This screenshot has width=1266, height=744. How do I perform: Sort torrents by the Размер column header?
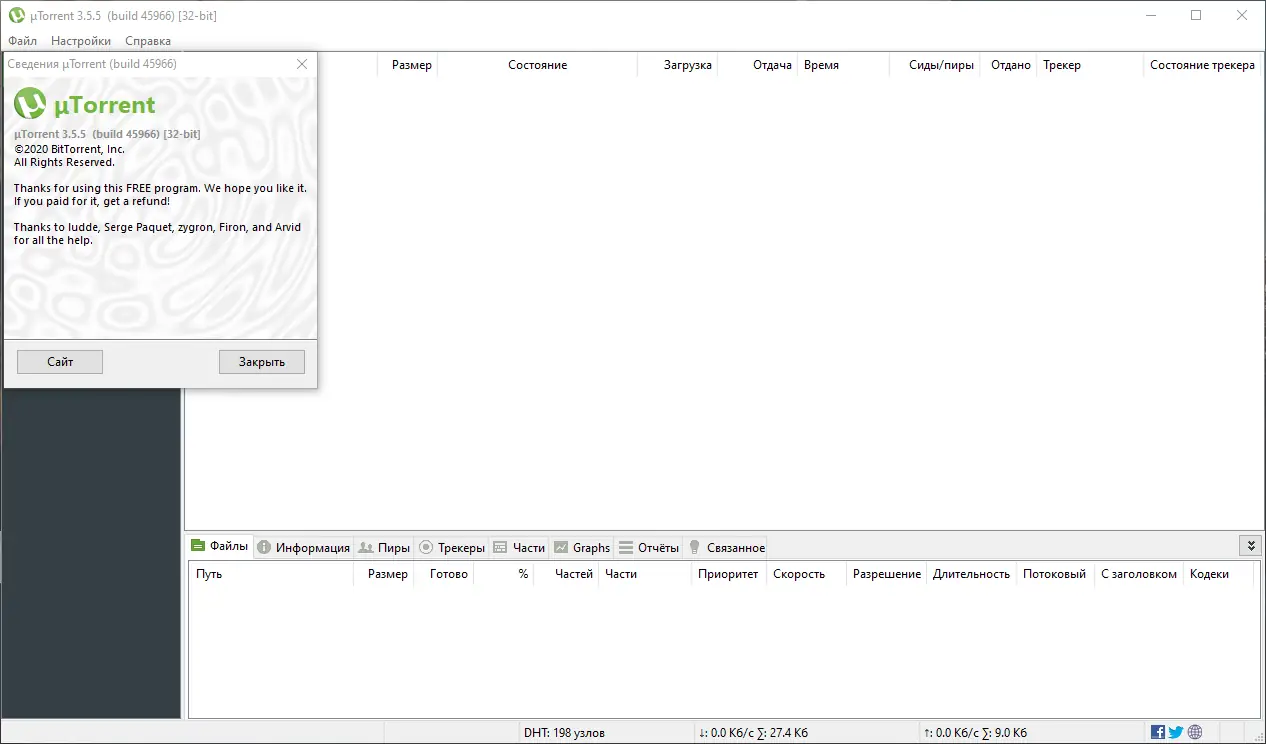[411, 64]
